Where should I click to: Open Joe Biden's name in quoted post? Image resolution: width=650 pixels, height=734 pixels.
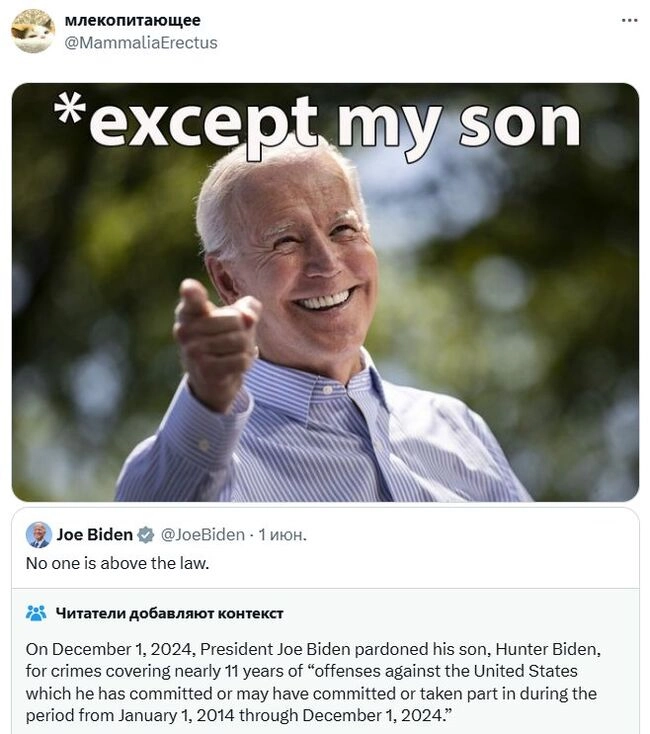(94, 535)
